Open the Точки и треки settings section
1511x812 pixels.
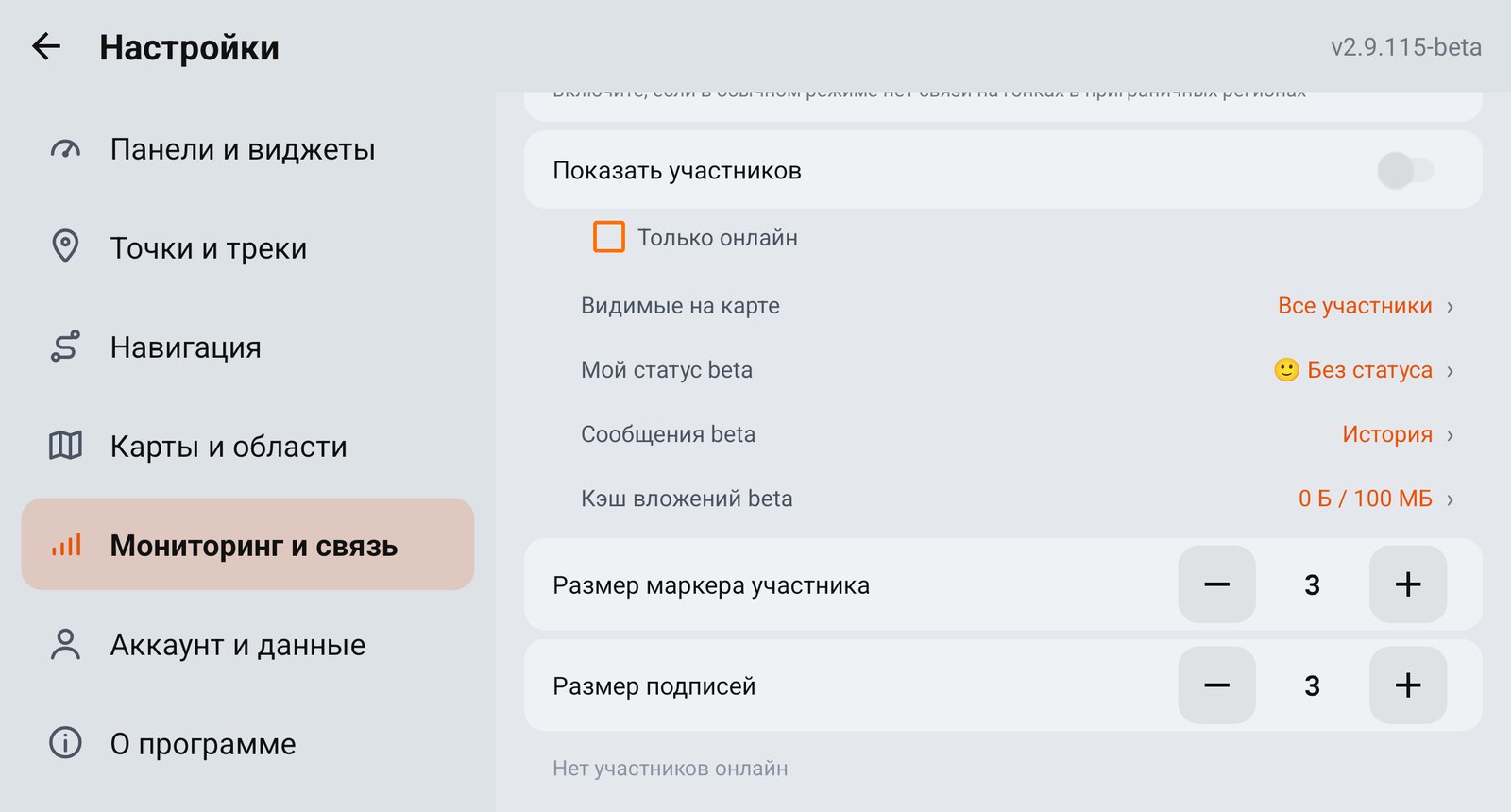pos(247,248)
